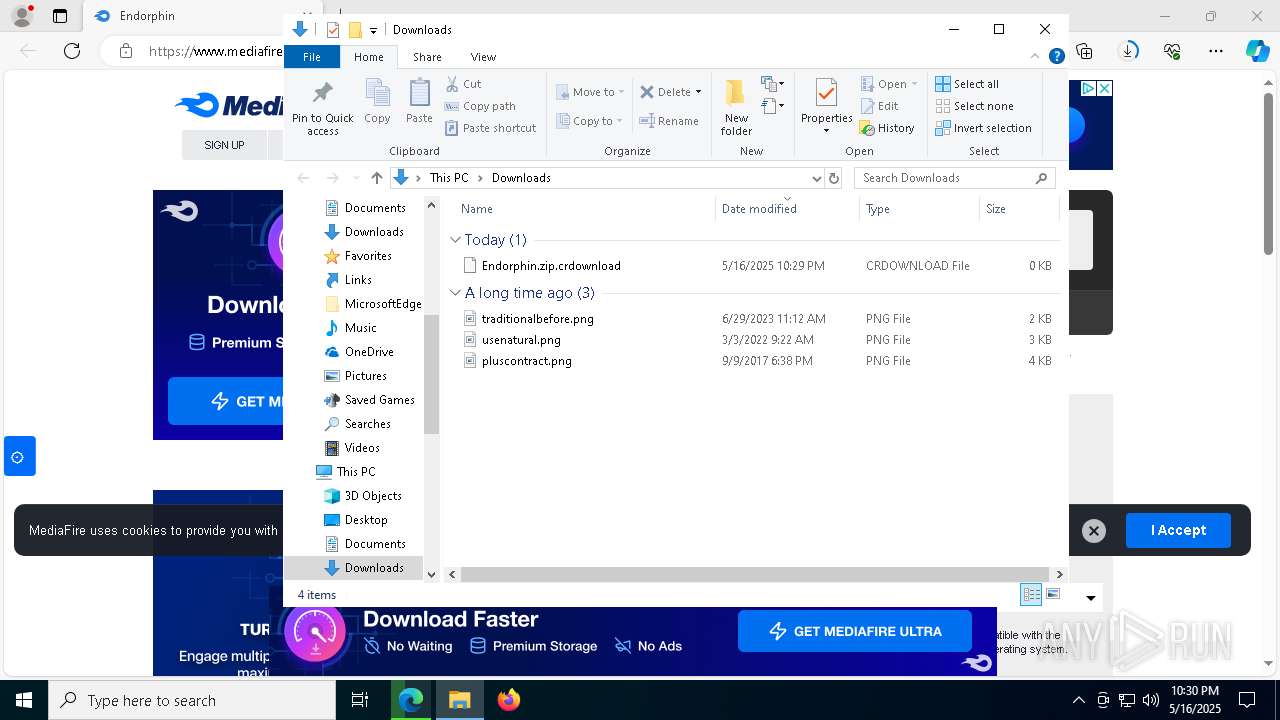Open Firefox from the taskbar
Image resolution: width=1280 pixels, height=720 pixels.
click(509, 700)
